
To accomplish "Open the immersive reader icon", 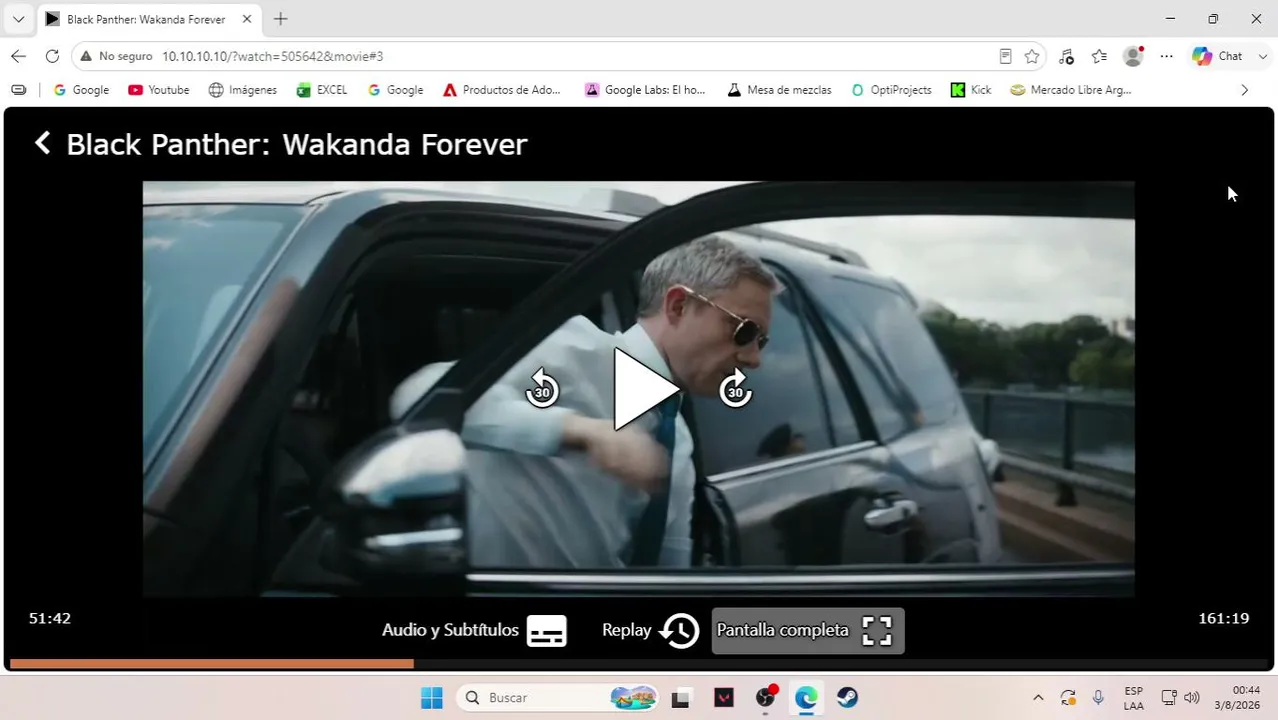I will point(1005,56).
